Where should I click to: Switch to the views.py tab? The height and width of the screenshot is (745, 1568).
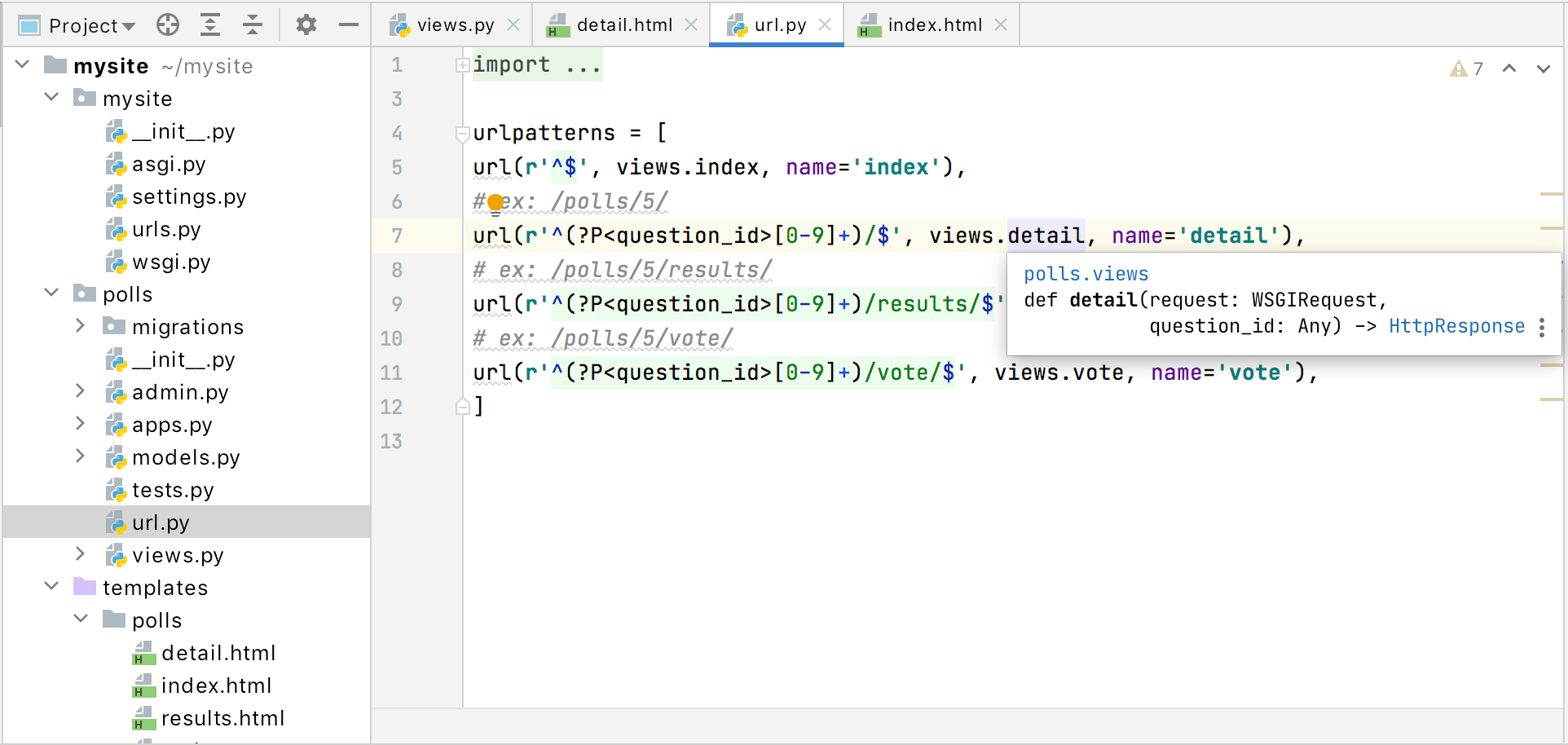454,25
